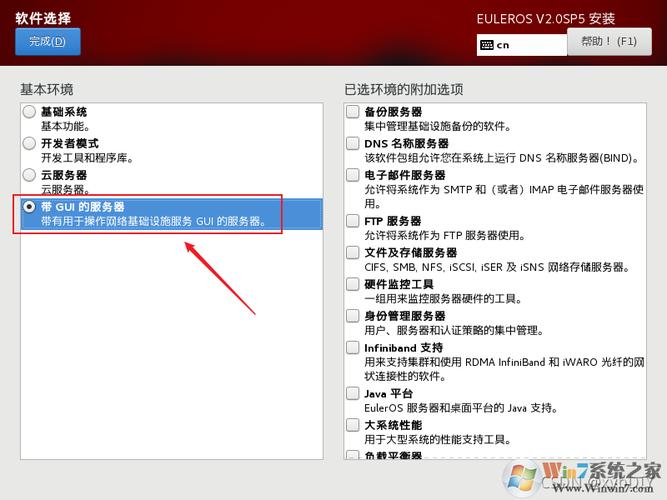The image size is (667, 500).
Task: Click the 云服务器。 description line
Action: click(65, 190)
